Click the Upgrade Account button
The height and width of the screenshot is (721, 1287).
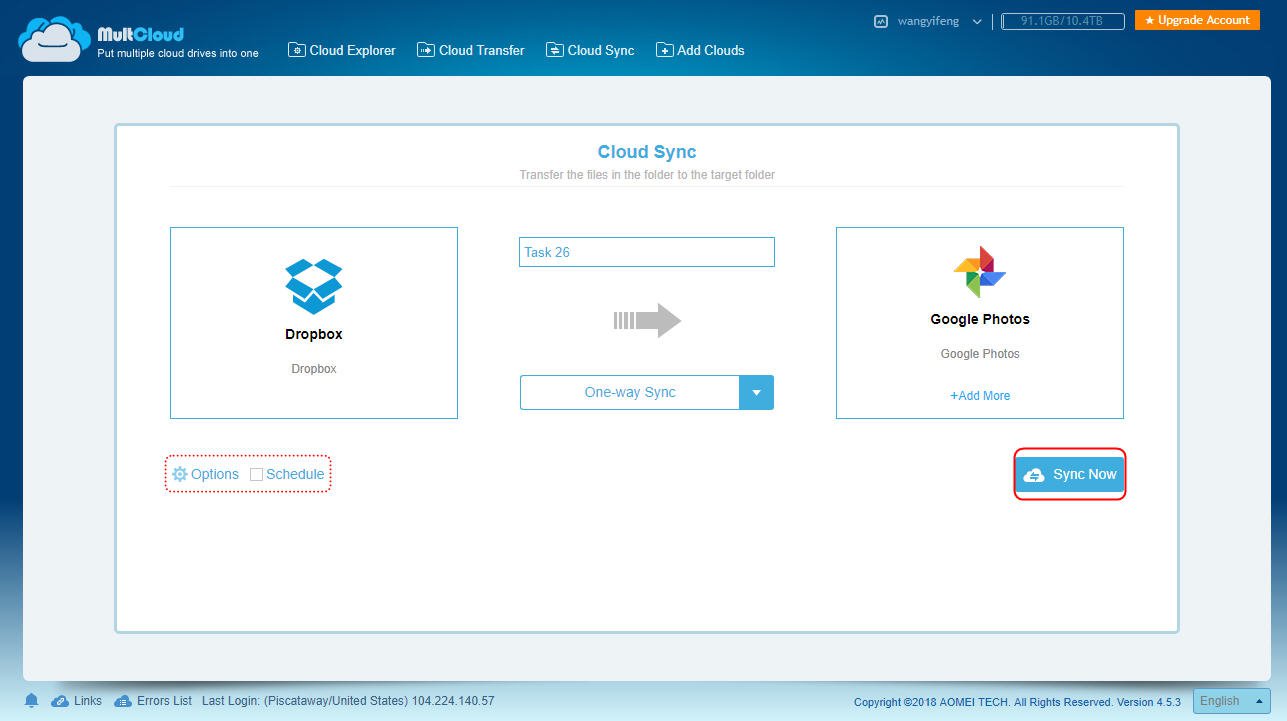pyautogui.click(x=1197, y=20)
